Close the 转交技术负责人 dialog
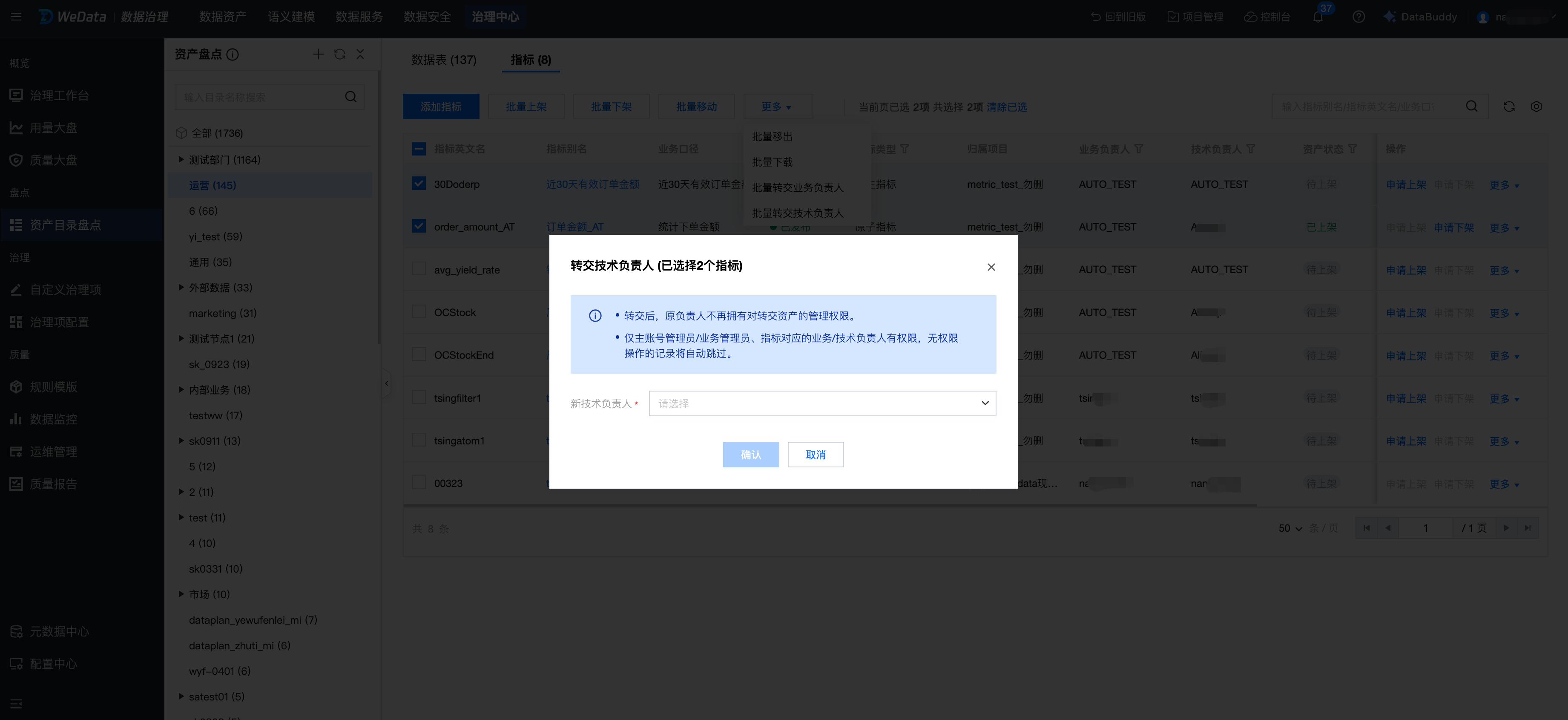This screenshot has width=1568, height=720. coord(991,267)
